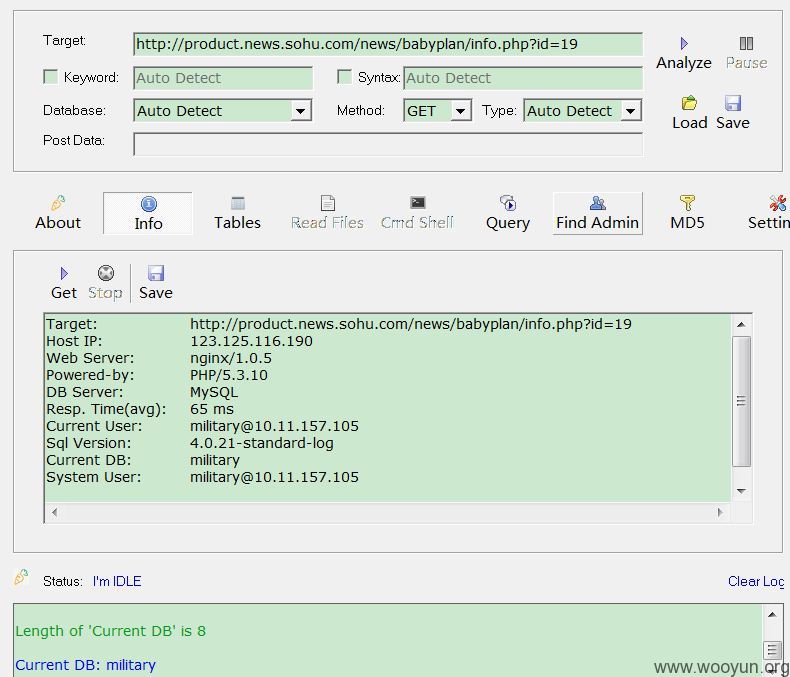This screenshot has height=677, width=790.
Task: Click the log panel scrollbar thumb
Action: click(x=772, y=650)
